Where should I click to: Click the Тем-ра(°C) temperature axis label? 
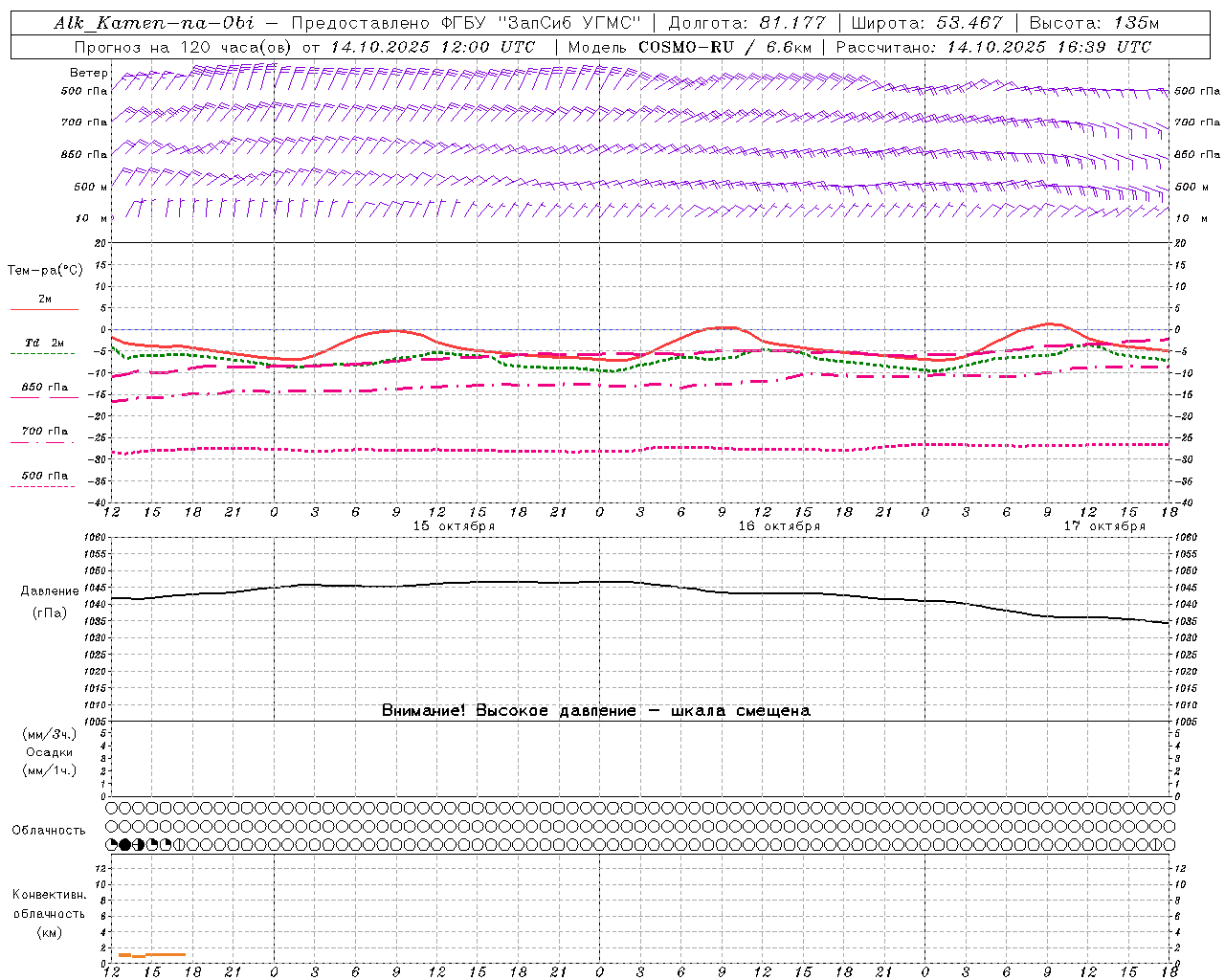[45, 271]
